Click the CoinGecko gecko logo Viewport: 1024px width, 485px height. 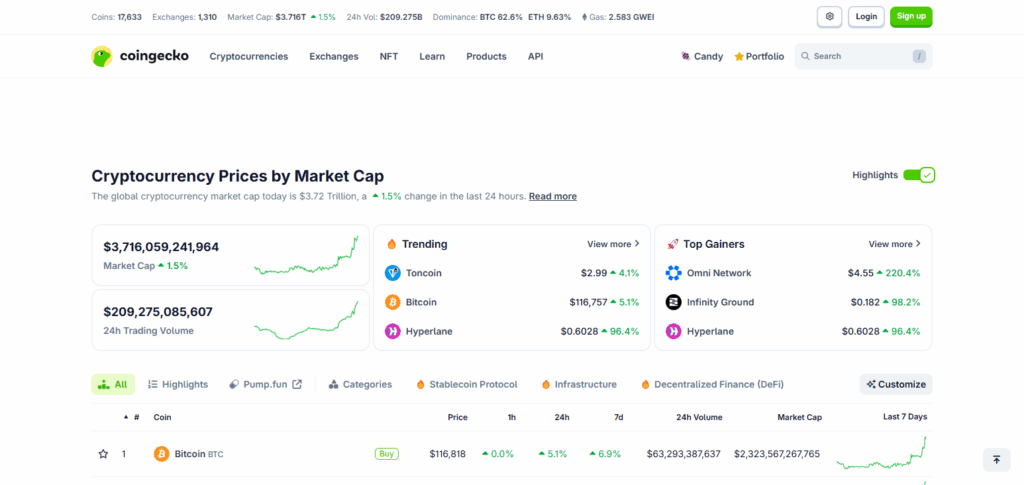pyautogui.click(x=102, y=56)
